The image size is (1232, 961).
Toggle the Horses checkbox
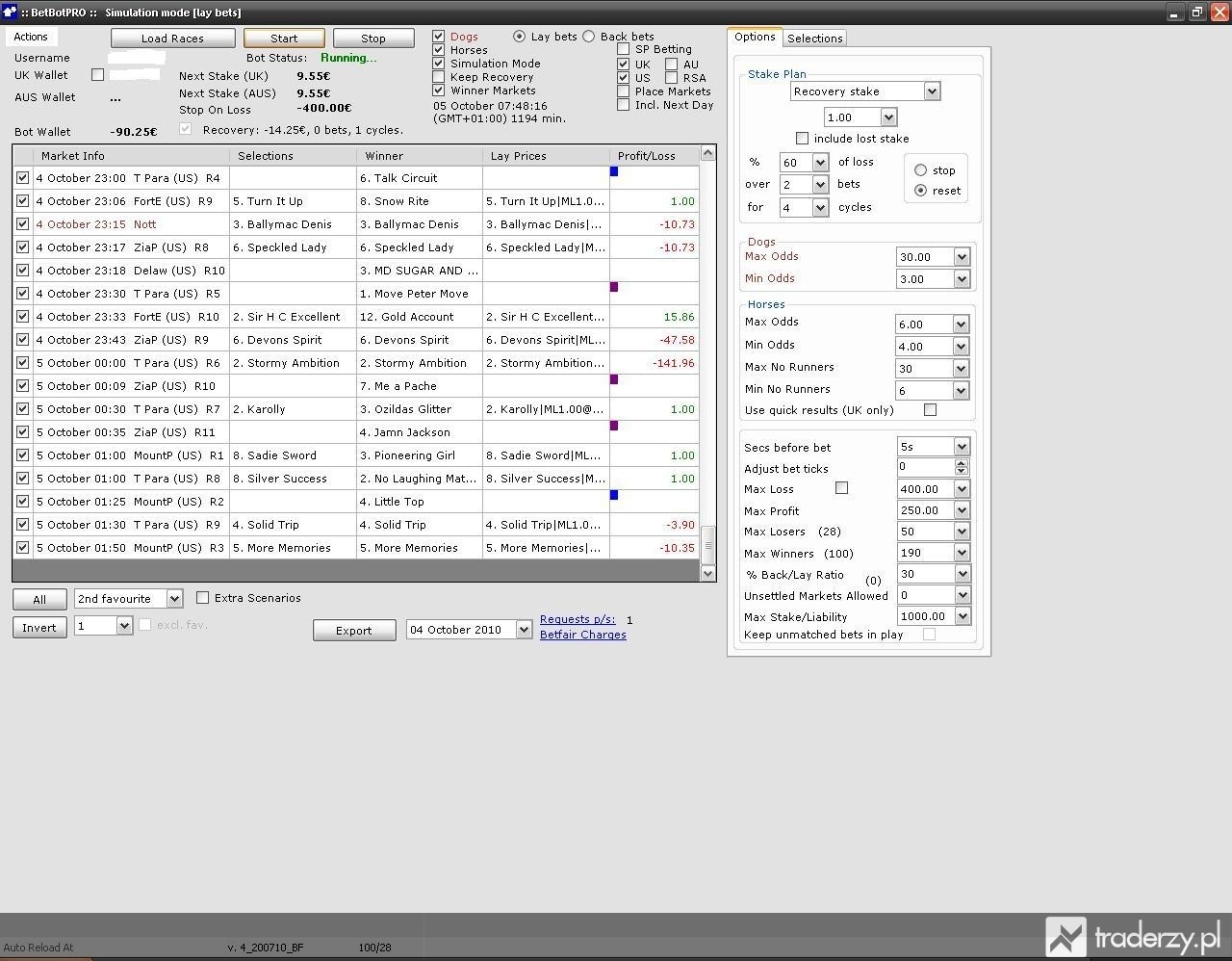439,49
